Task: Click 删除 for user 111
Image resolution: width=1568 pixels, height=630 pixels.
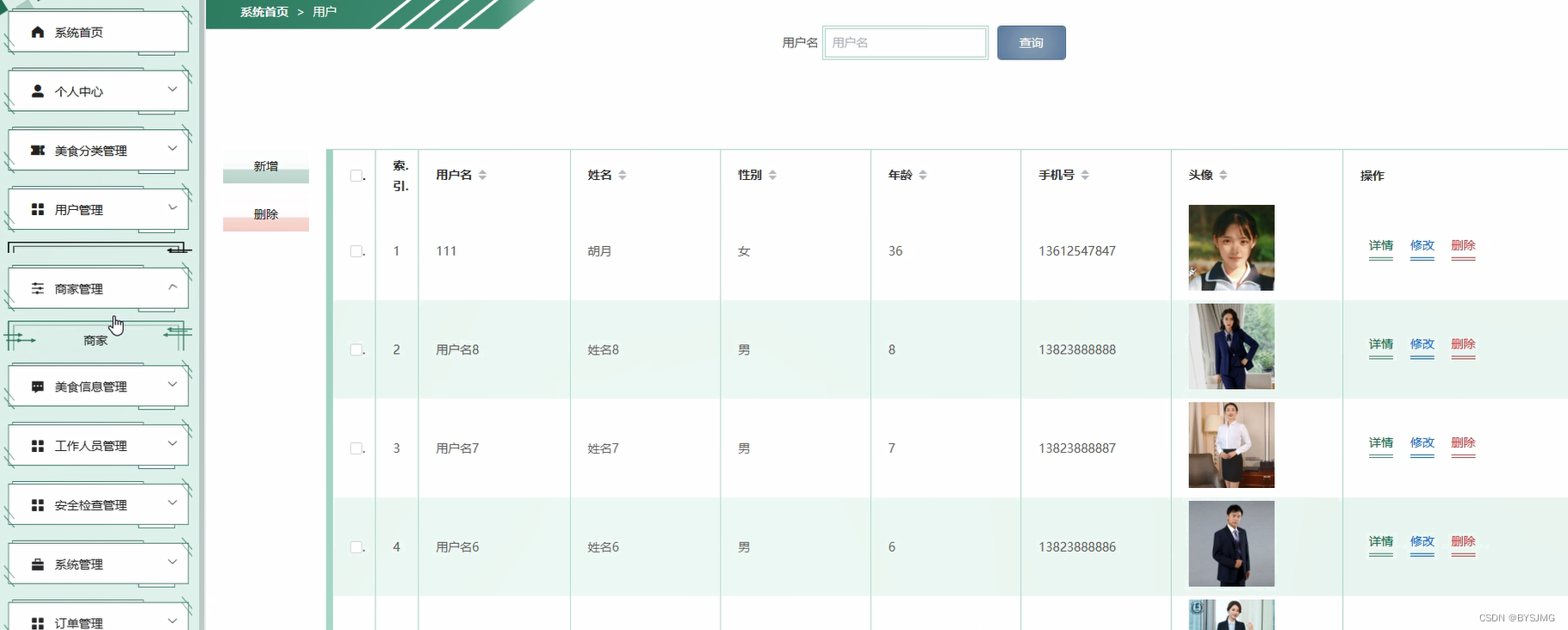Action: [x=1463, y=246]
